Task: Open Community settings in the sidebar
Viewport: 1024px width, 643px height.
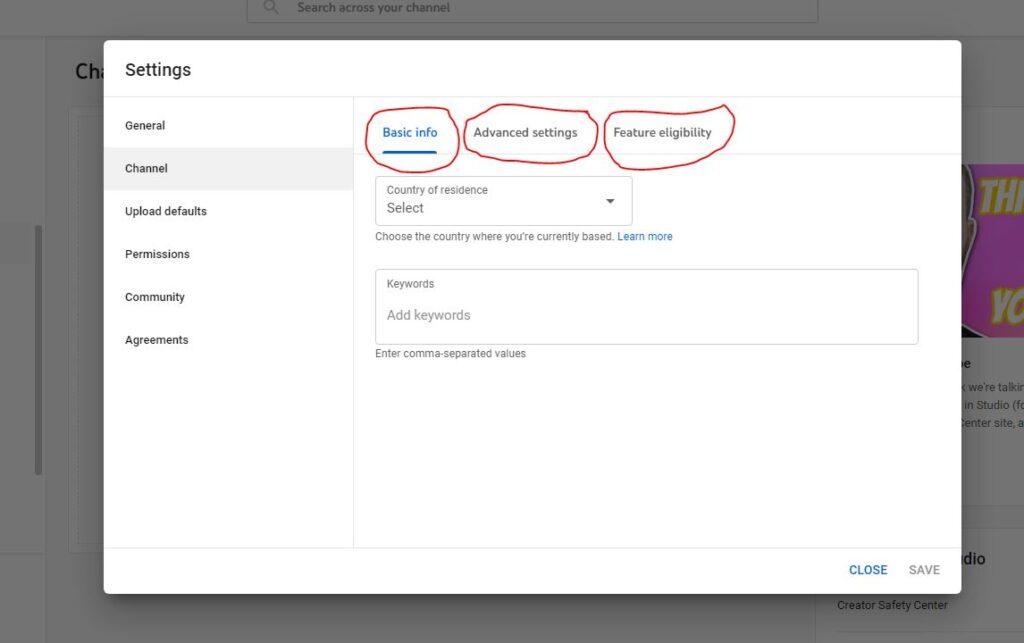Action: coord(155,298)
